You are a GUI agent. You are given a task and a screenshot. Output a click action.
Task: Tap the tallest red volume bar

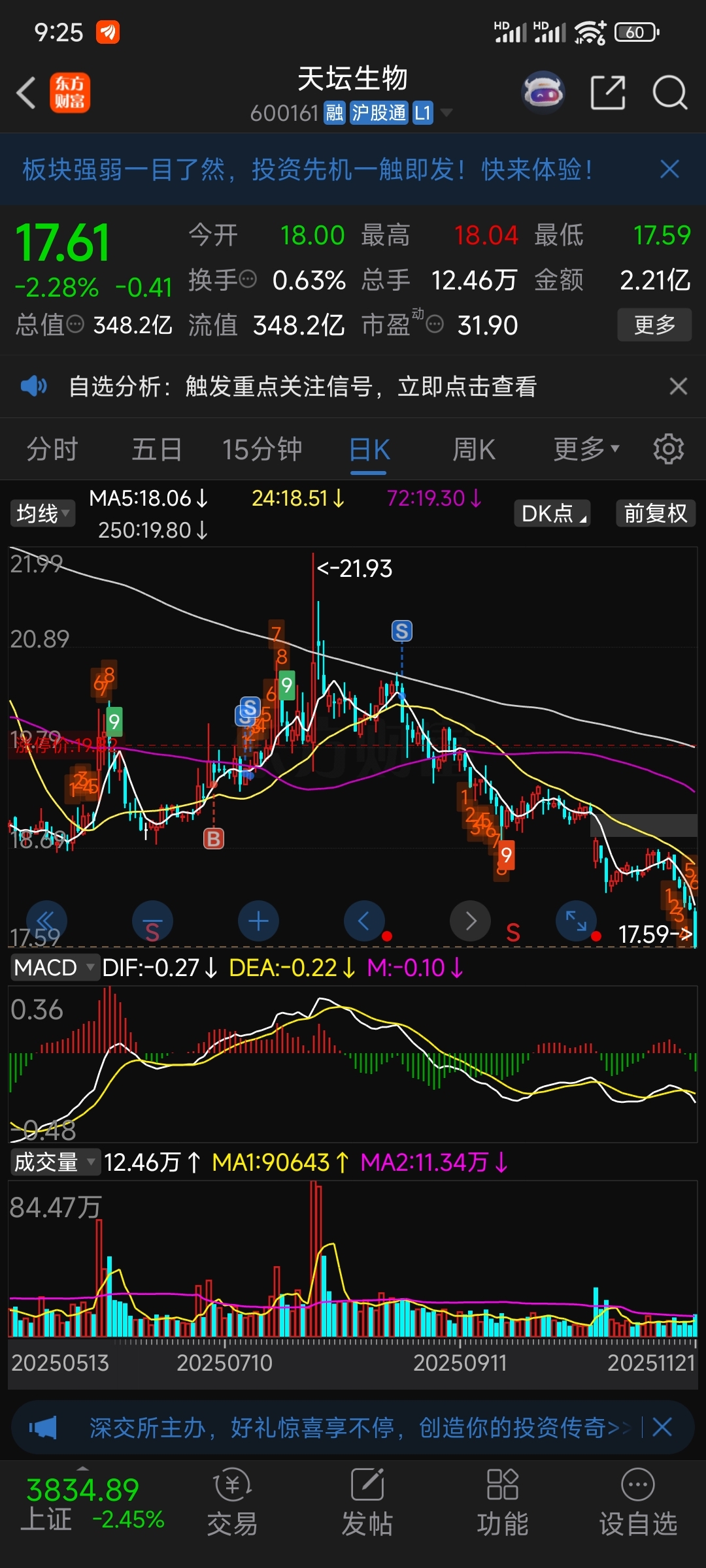313,1259
